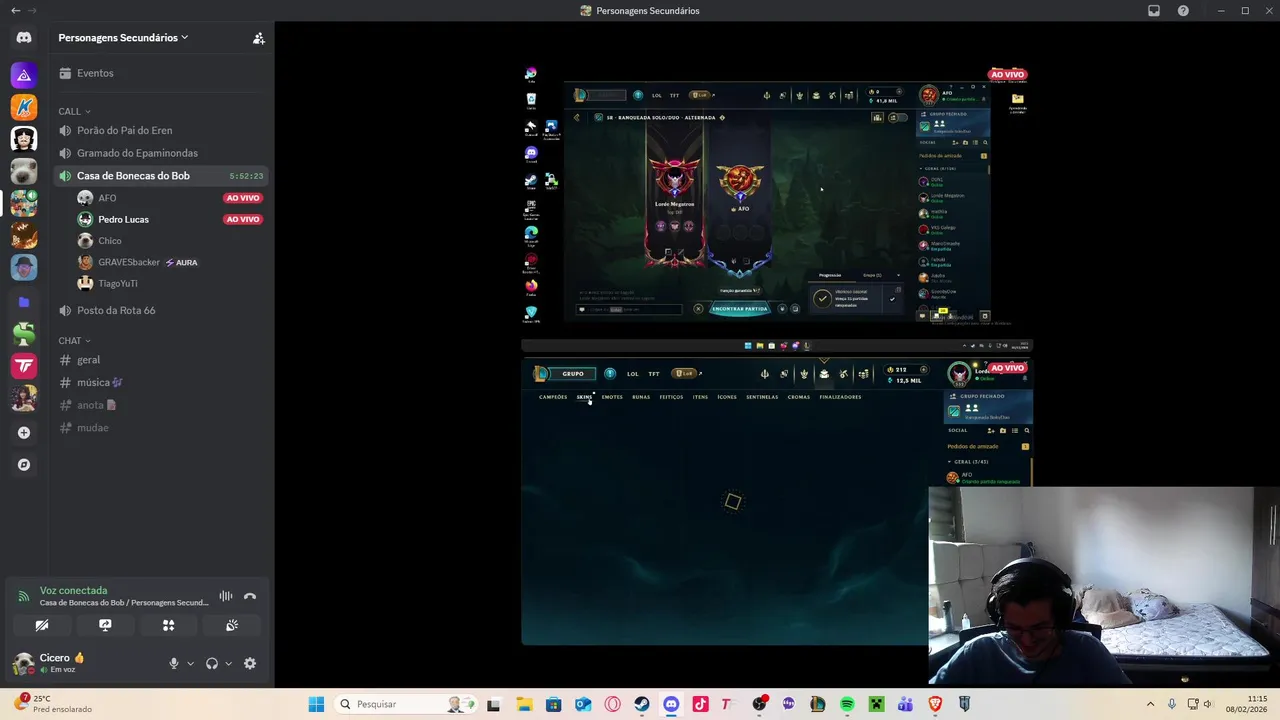The image size is (1280, 720).
Task: Open File Explorer from the taskbar
Action: point(524,704)
